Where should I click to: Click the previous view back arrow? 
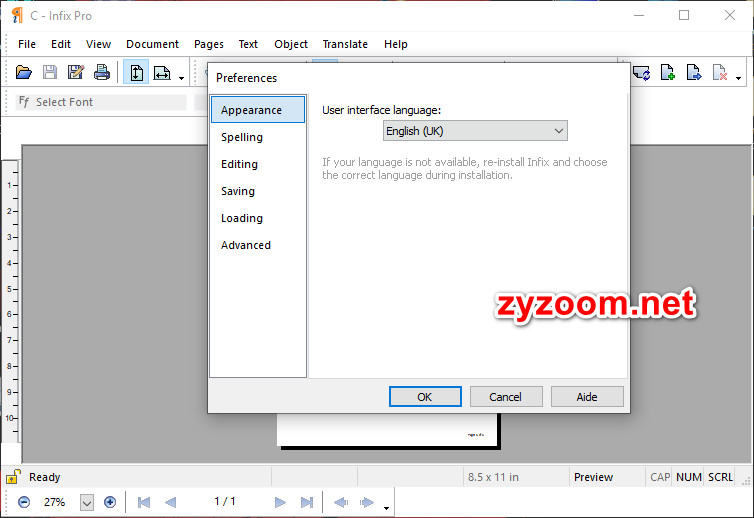pos(340,502)
